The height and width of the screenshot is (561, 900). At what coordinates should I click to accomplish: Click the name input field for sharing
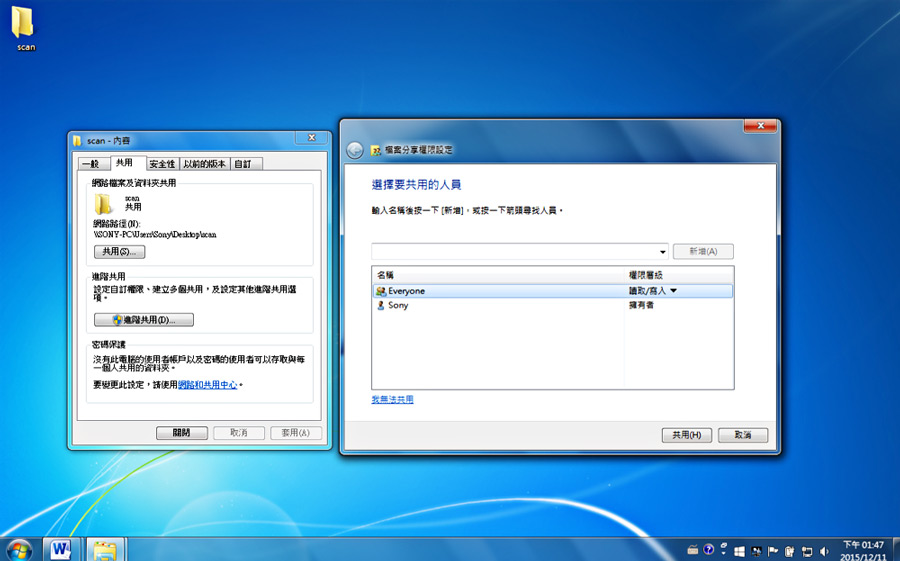pos(514,252)
